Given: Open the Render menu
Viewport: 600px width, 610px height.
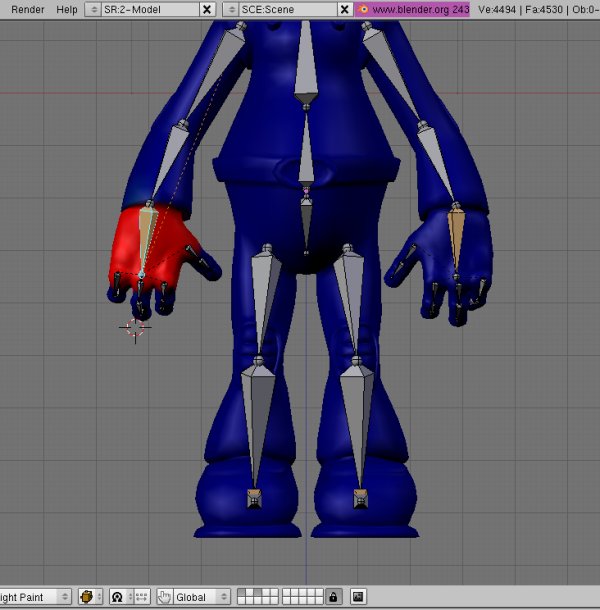Looking at the screenshot, I should 27,9.
